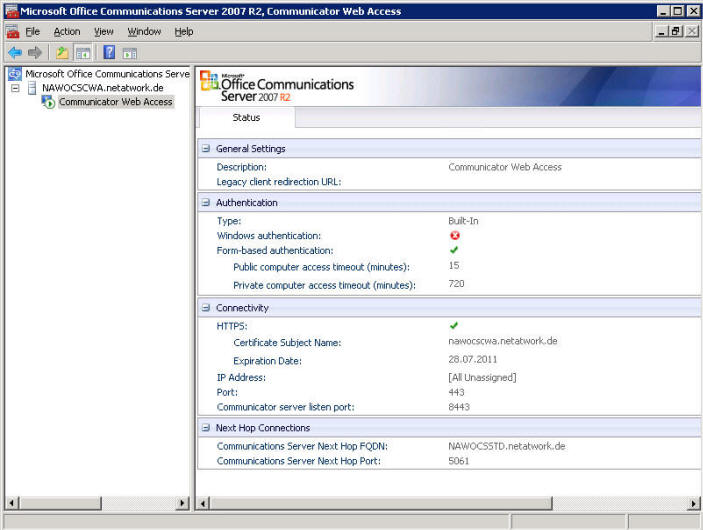The image size is (703, 530).
Task: Open the Help menu
Action: (x=184, y=32)
